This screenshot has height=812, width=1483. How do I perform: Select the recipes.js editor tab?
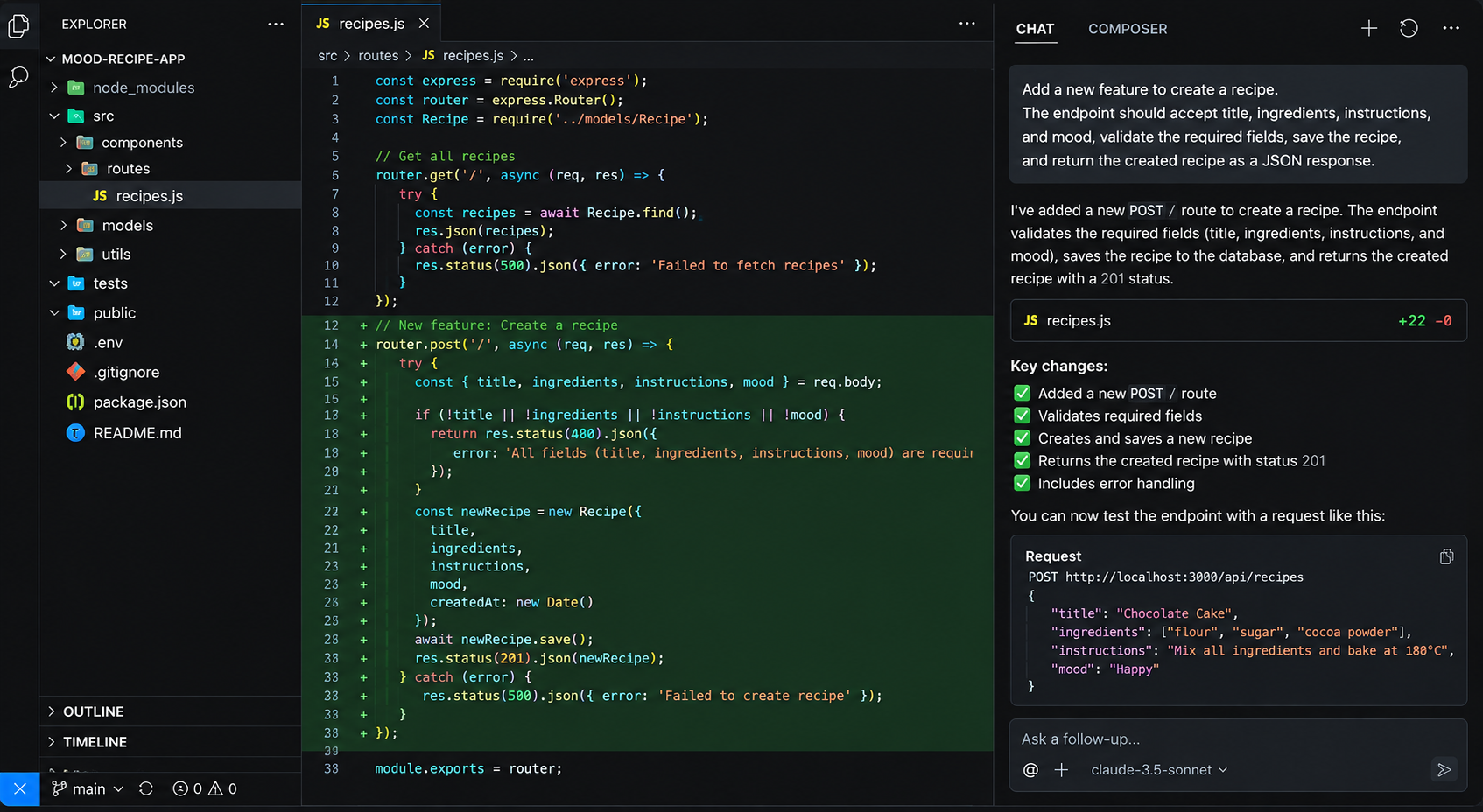pyautogui.click(x=371, y=24)
